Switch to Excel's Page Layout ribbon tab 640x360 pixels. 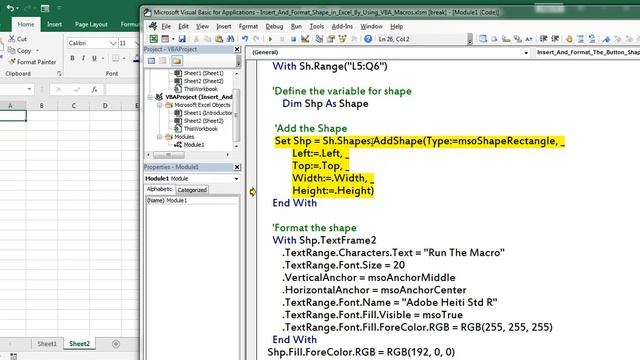pos(91,24)
